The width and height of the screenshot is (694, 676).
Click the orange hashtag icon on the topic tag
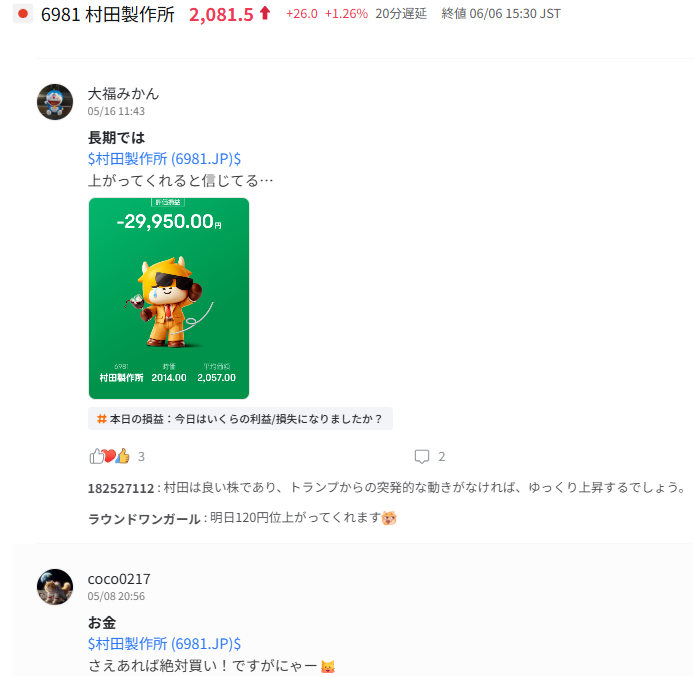[102, 418]
